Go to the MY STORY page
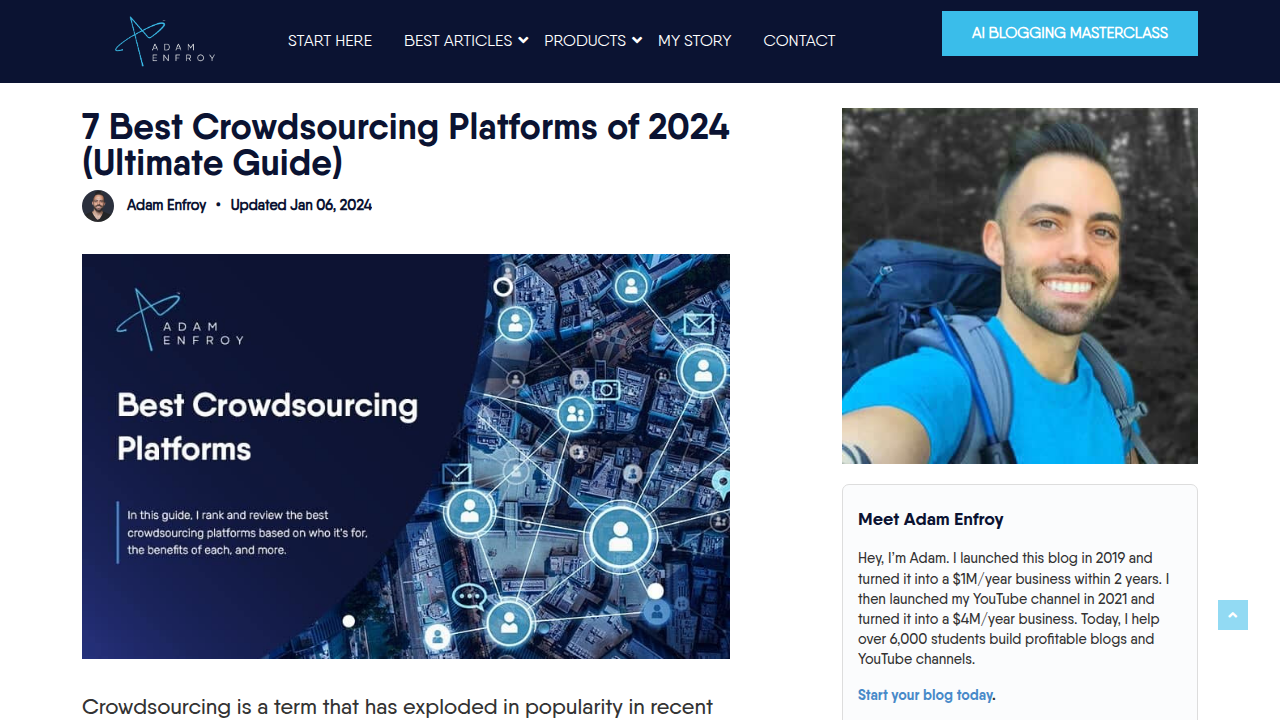 [x=695, y=41]
